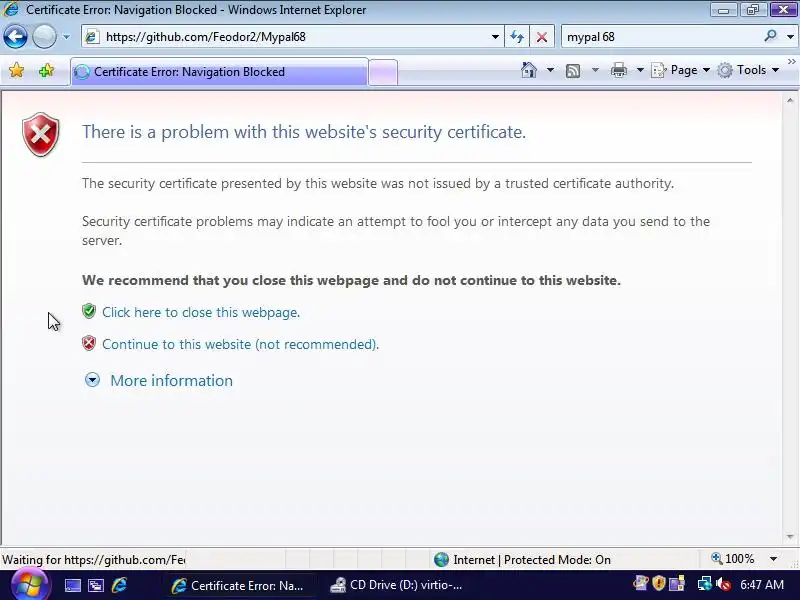Click Show Desktop quick launch icon
The image size is (800, 600).
coord(72,585)
